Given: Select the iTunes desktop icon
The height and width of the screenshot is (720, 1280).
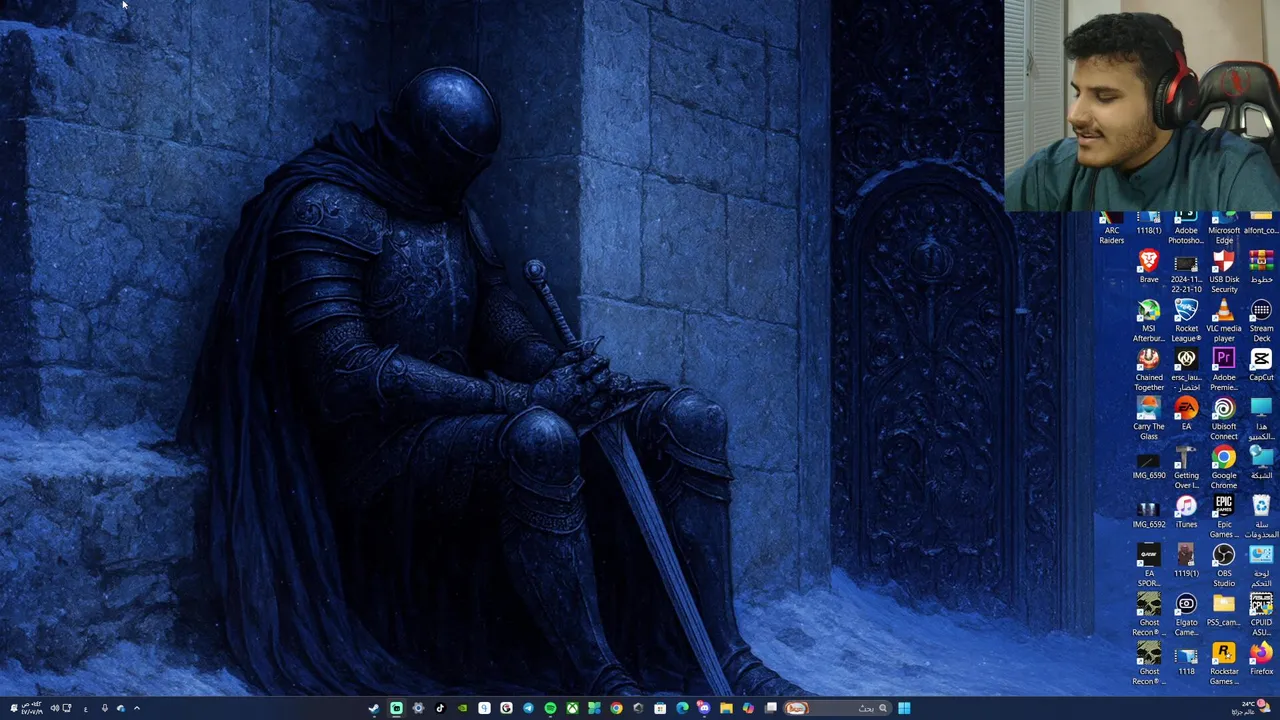Looking at the screenshot, I should click(x=1186, y=512).
